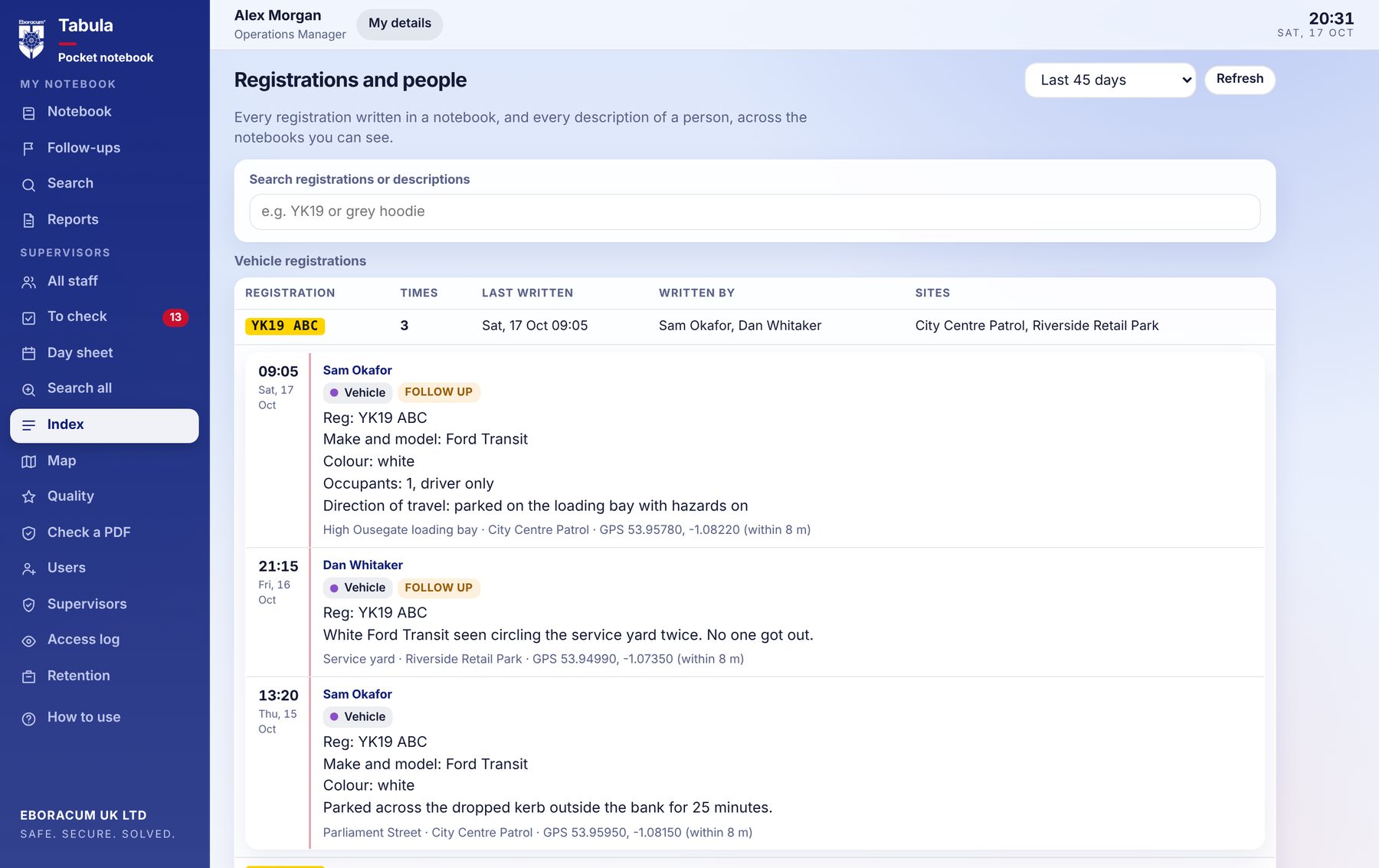The image size is (1379, 868).
Task: Open My details button
Action: [x=400, y=24]
